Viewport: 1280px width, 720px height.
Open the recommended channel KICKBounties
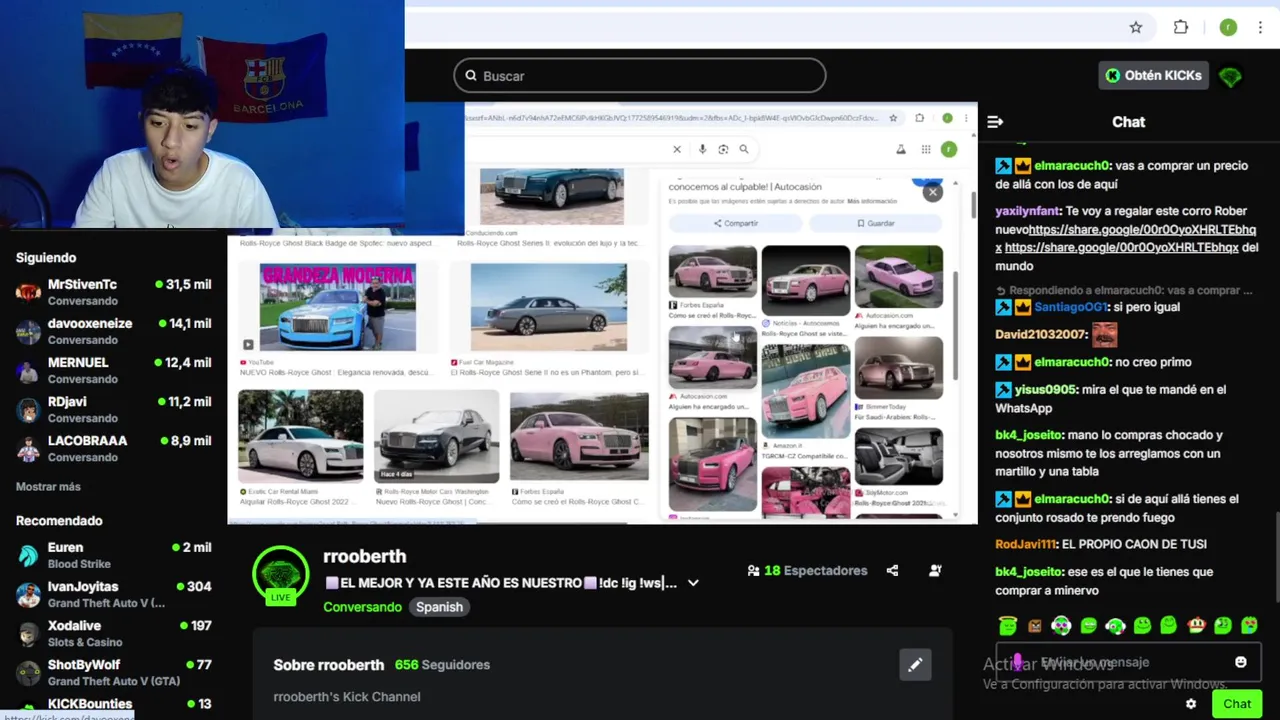[x=114, y=704]
